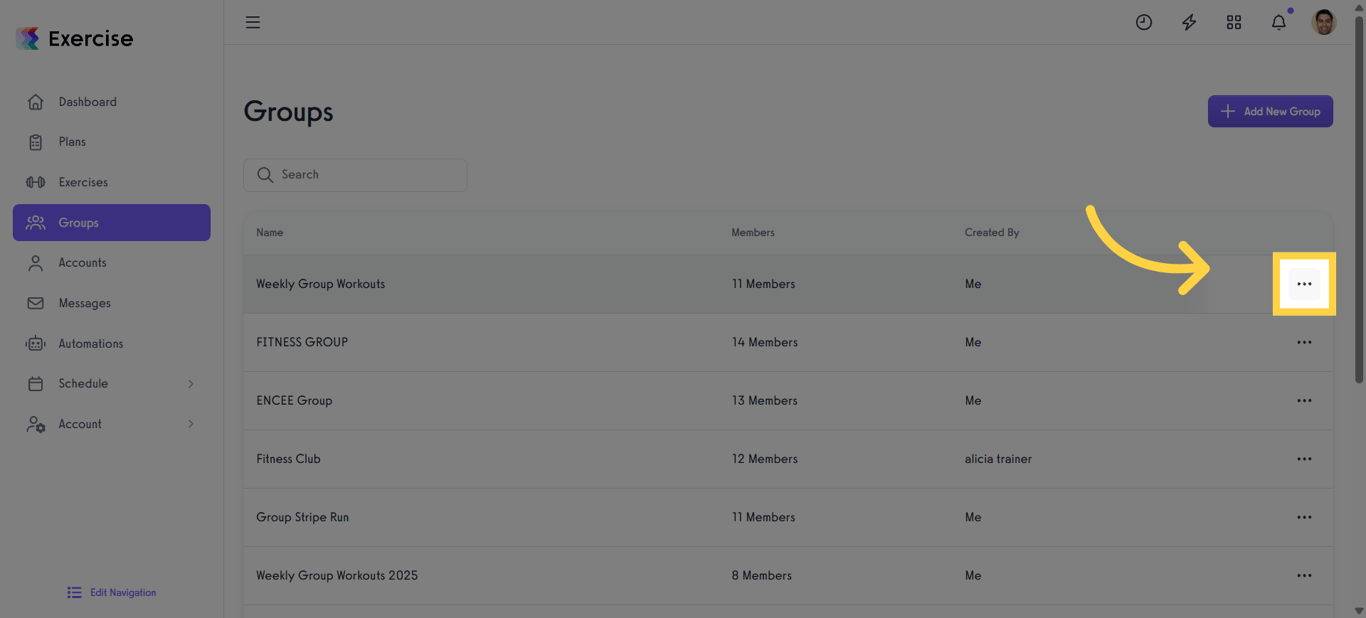Open the options menu for FITNESS GROUP
Viewport: 1366px width, 618px height.
(1304, 341)
